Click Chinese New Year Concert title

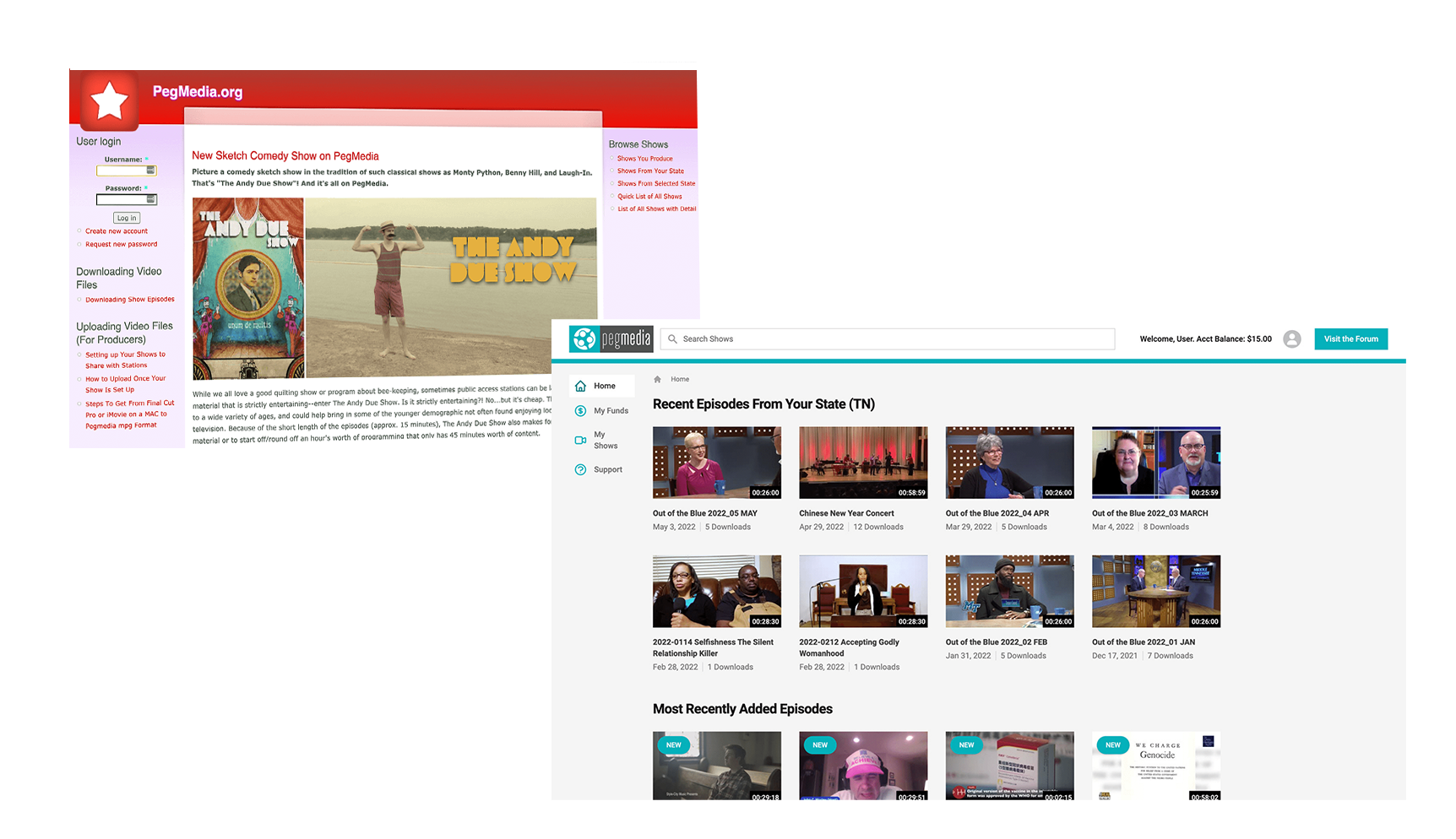tap(846, 513)
